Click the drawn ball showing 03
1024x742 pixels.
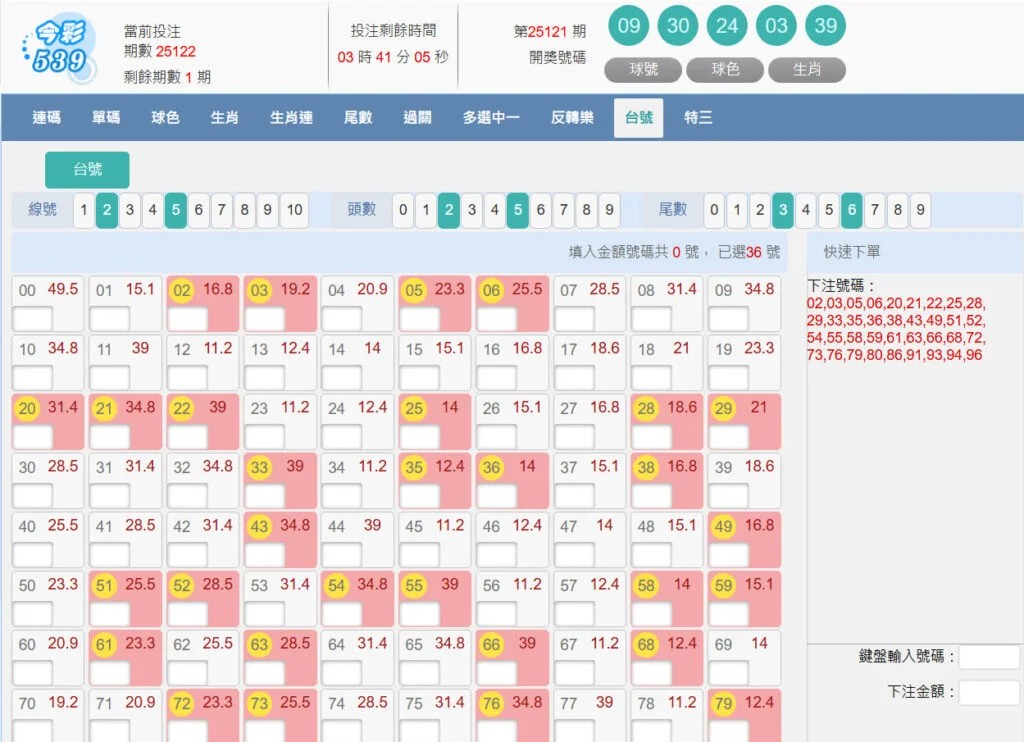pyautogui.click(x=777, y=26)
